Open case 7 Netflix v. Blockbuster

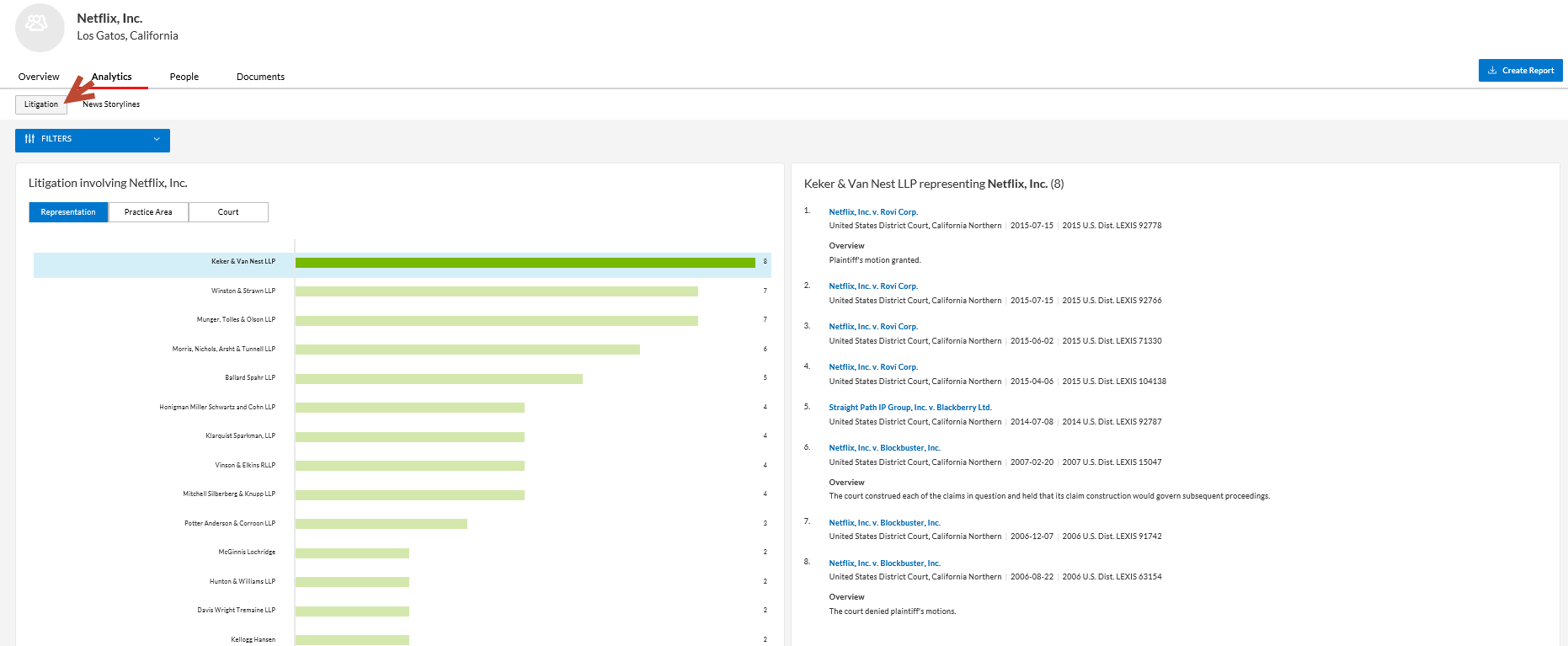(885, 523)
